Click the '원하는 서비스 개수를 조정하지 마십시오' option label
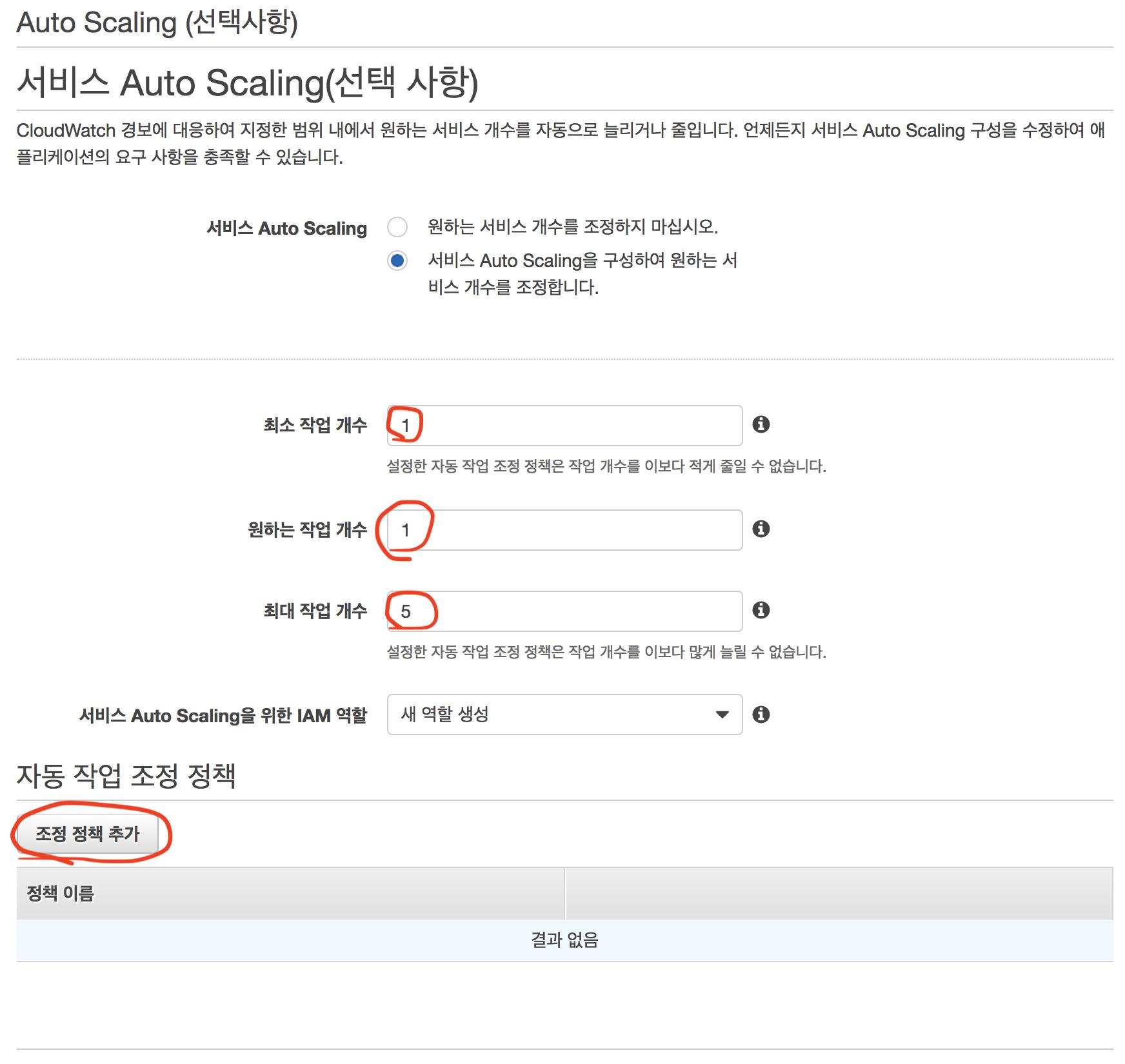Image resolution: width=1125 pixels, height=1064 pixels. coord(573,227)
